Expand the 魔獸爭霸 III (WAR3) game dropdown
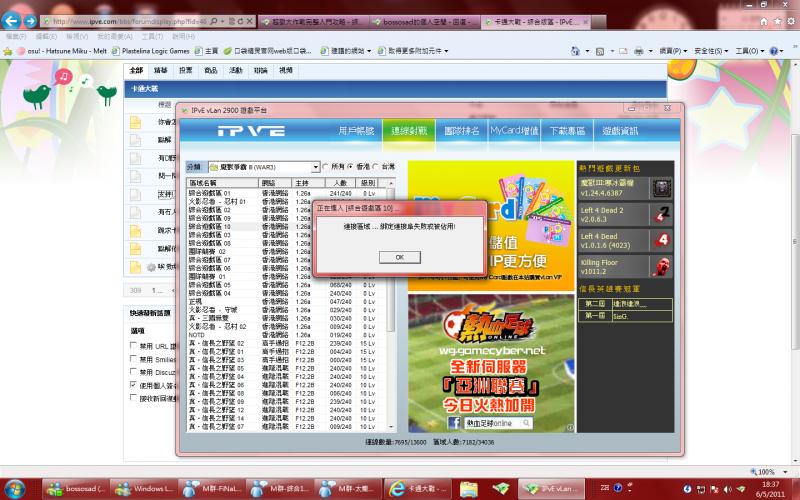This screenshot has width=800, height=500. [x=315, y=167]
